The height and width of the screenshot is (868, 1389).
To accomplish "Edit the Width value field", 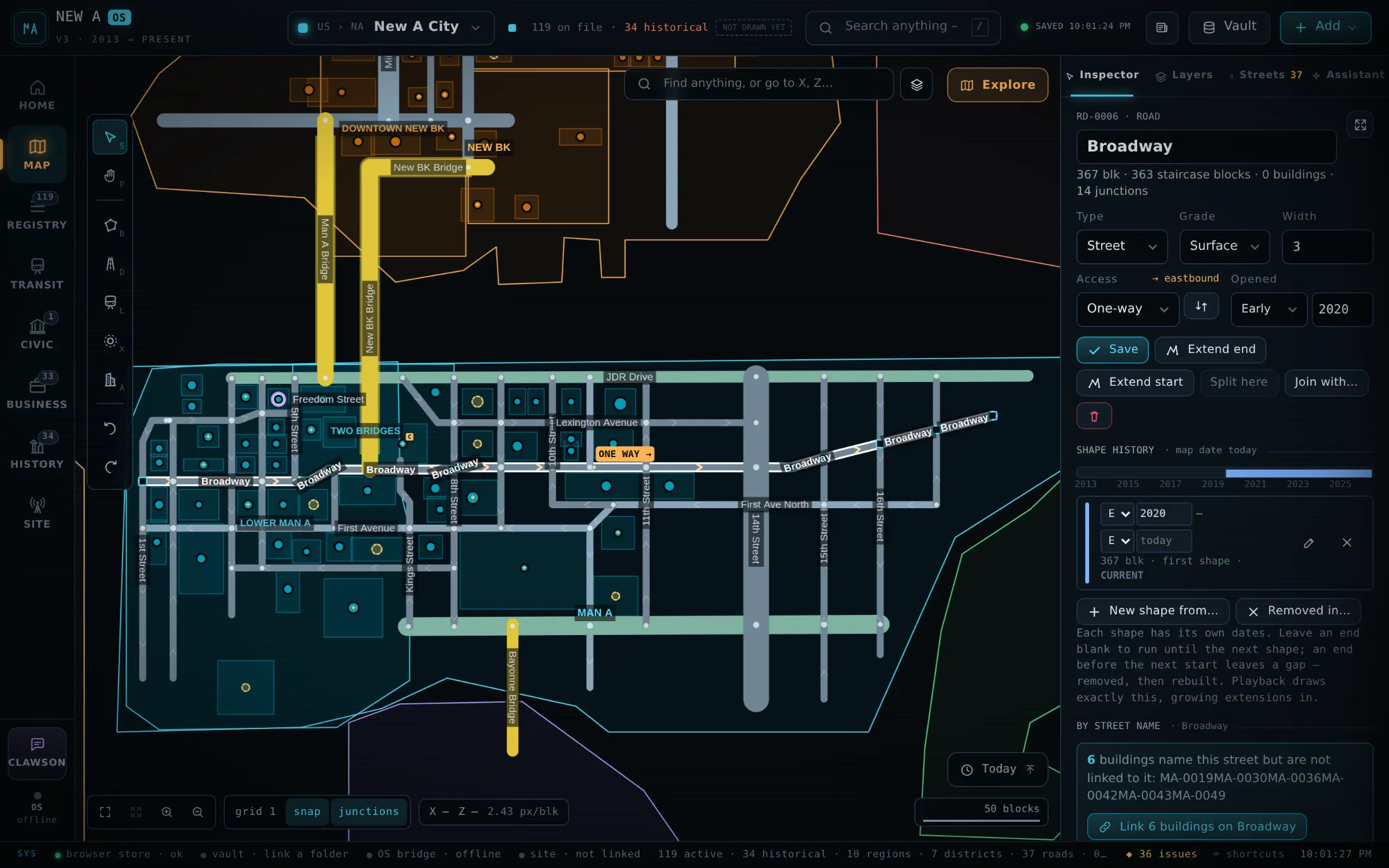I will 1327,246.
